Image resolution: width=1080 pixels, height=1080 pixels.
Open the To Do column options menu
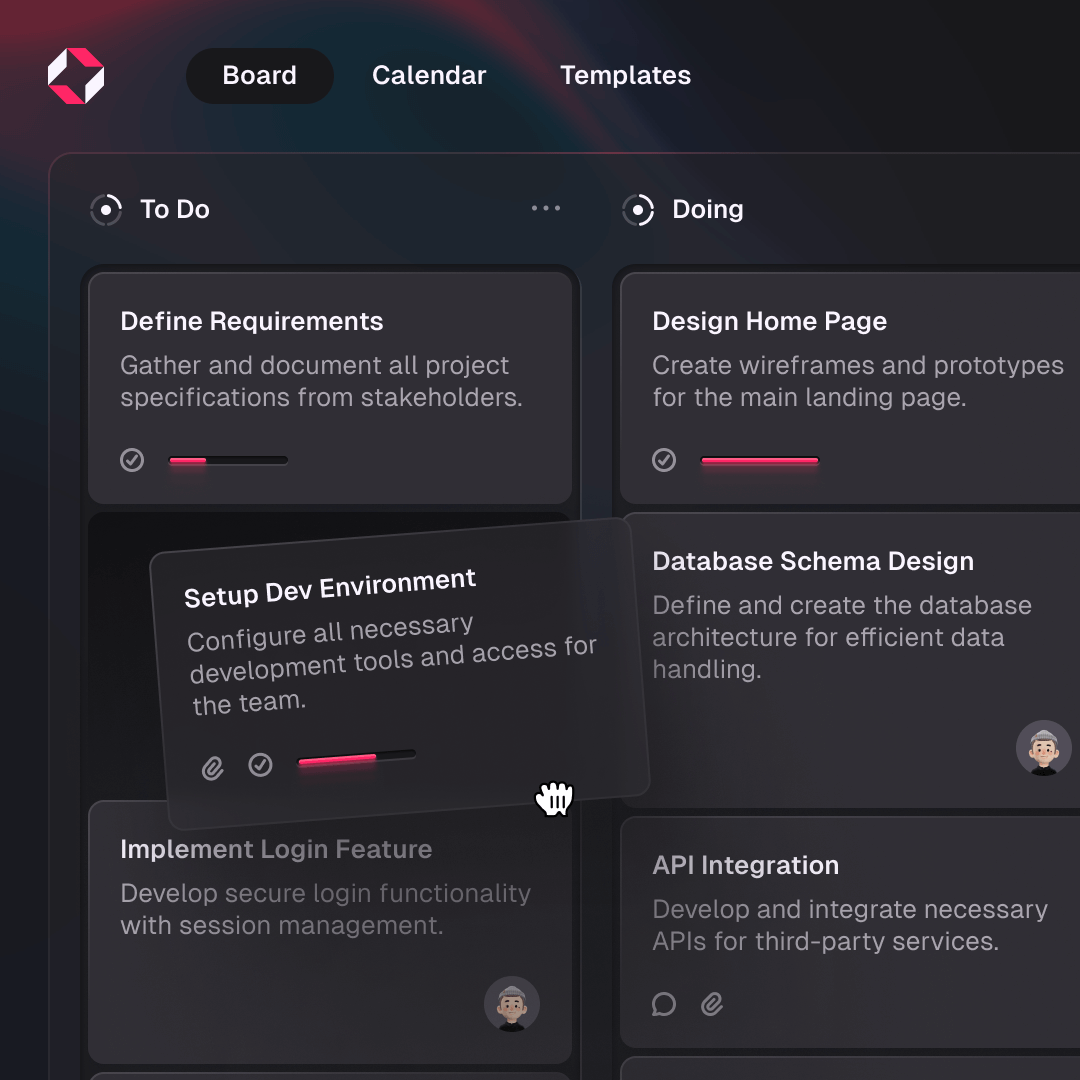point(546,208)
